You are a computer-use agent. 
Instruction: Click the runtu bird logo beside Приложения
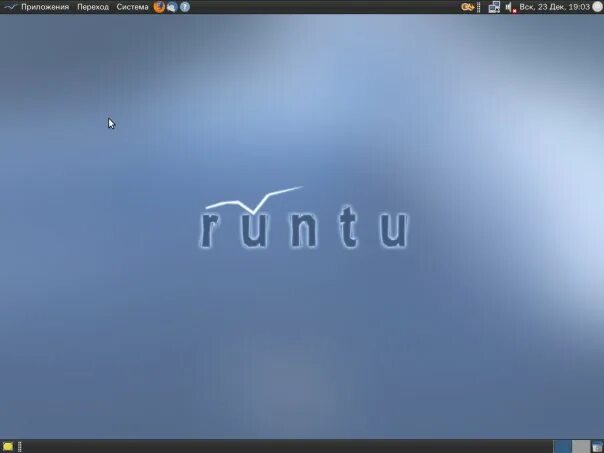coord(10,7)
